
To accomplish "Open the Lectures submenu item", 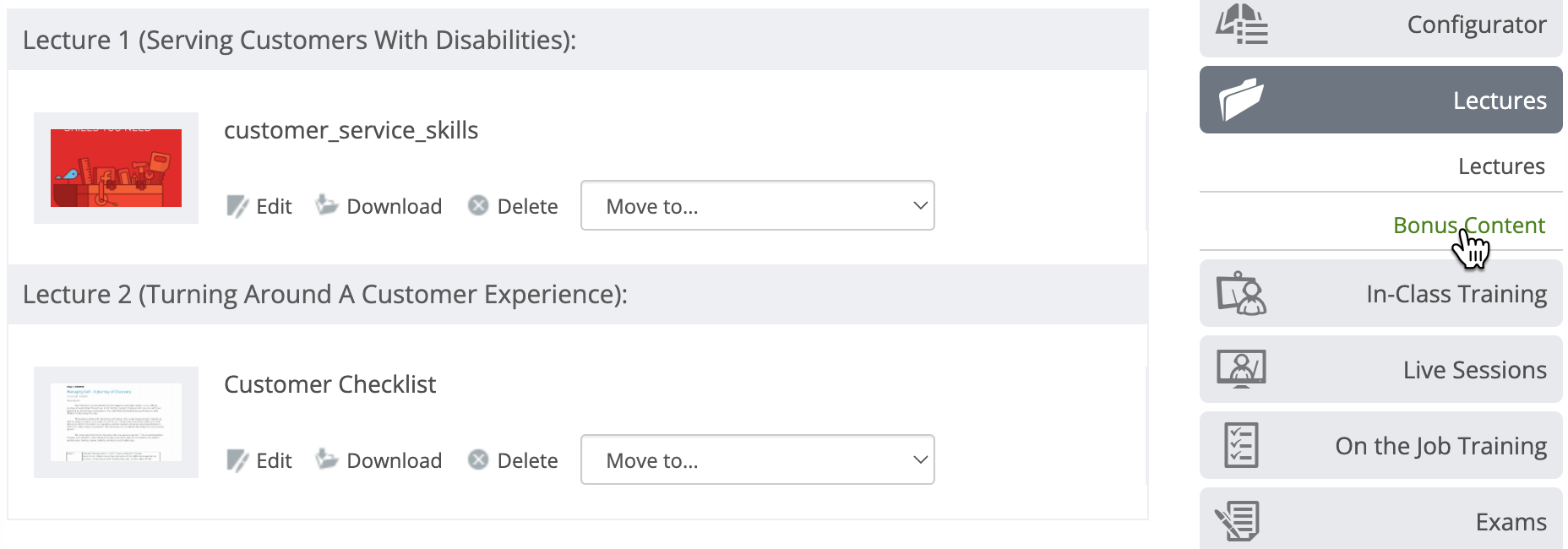I will (1501, 166).
